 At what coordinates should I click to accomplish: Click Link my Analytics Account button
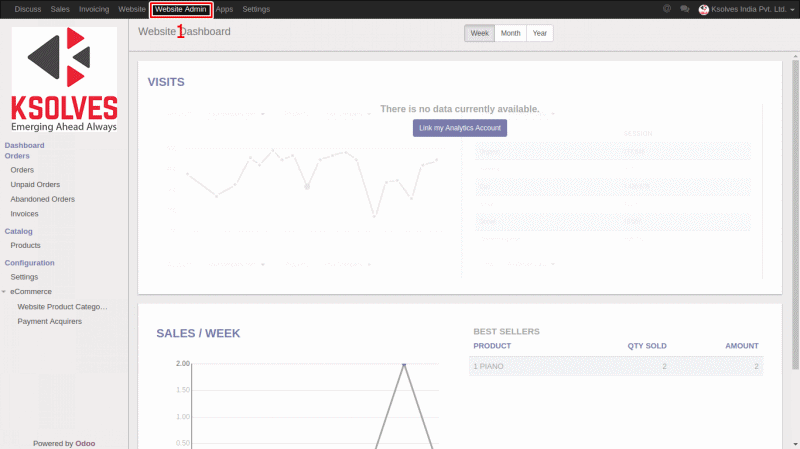(460, 128)
